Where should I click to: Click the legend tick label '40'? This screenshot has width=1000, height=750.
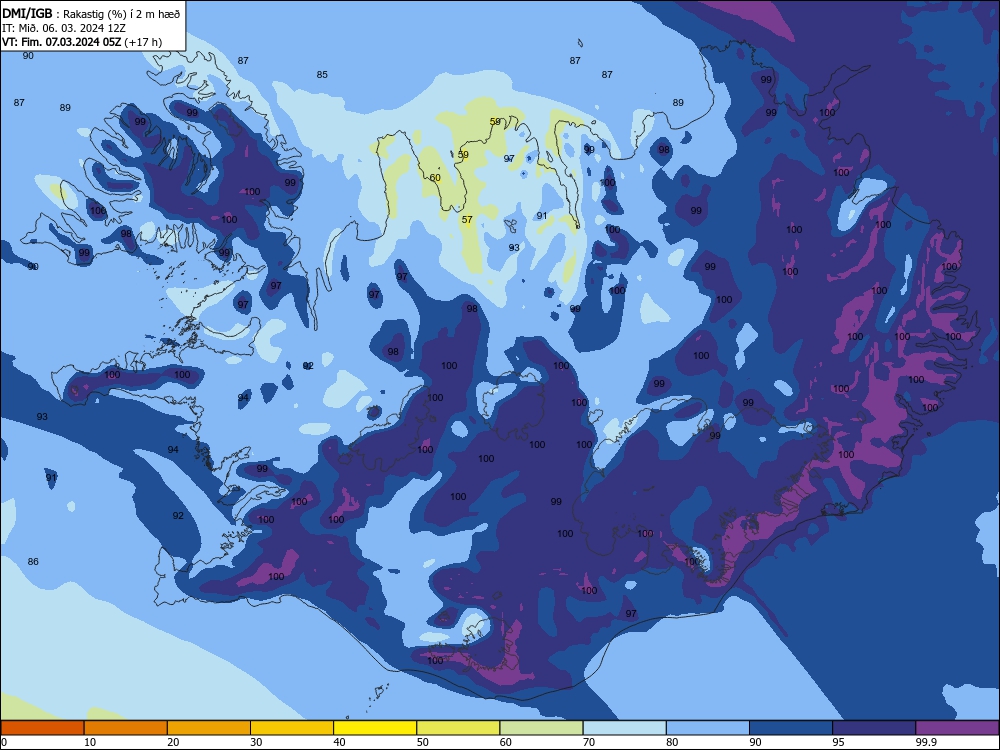339,742
